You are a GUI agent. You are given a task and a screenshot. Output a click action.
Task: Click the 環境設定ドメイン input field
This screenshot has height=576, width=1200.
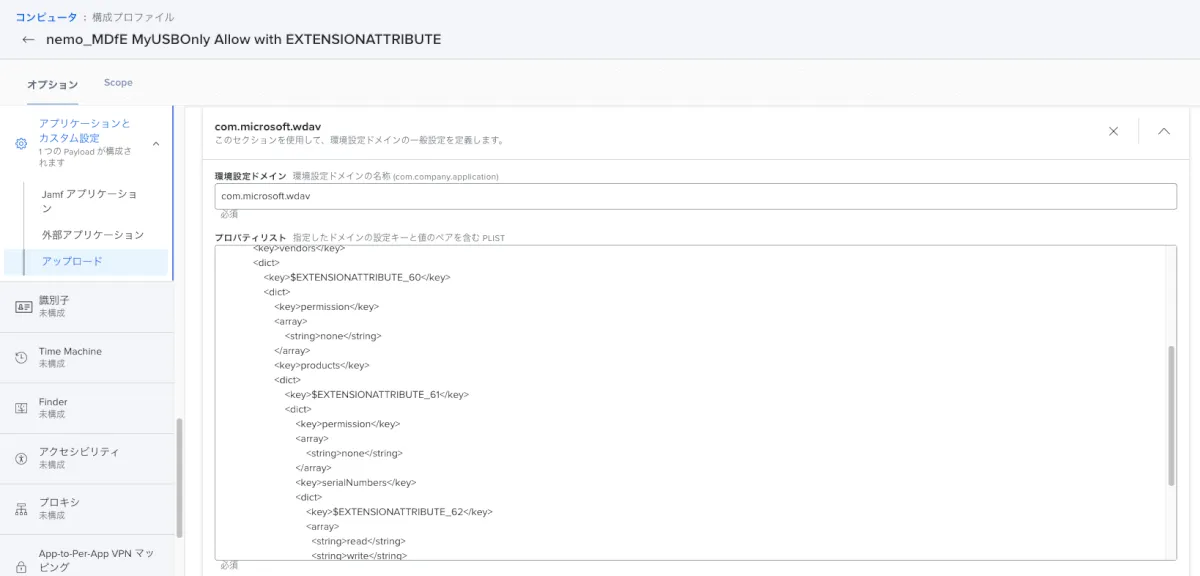pos(695,196)
